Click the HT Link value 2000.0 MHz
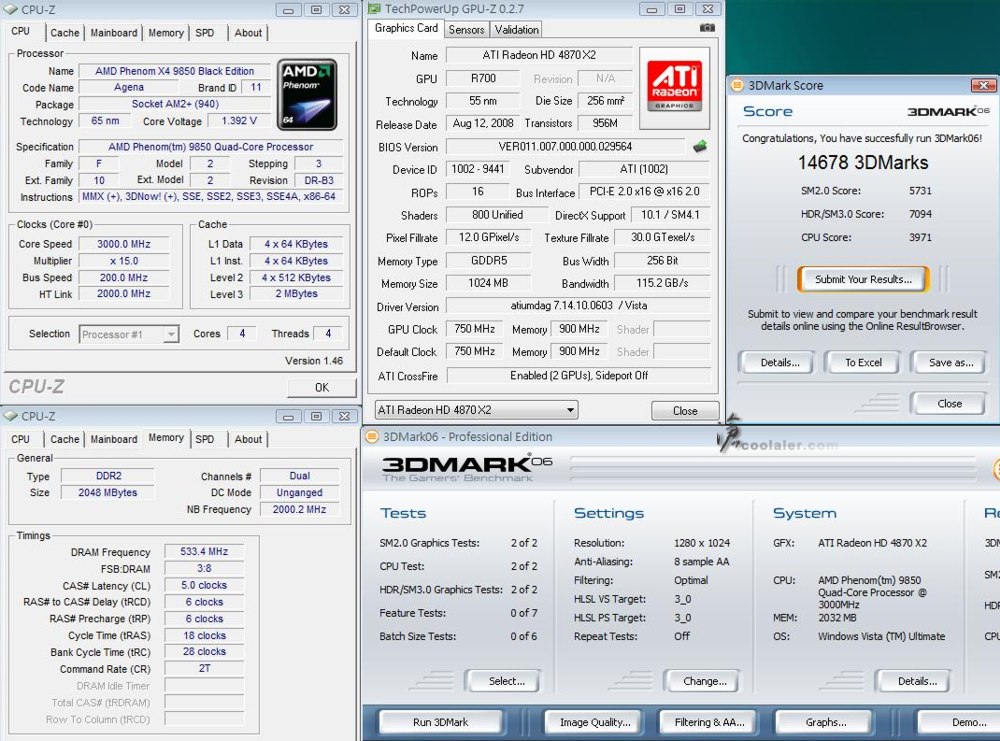 point(124,294)
